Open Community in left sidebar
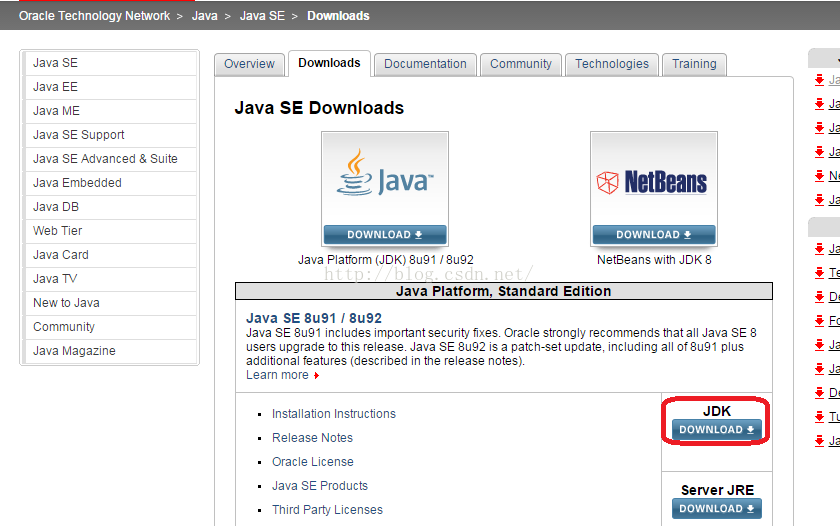The image size is (840, 526). [110, 327]
